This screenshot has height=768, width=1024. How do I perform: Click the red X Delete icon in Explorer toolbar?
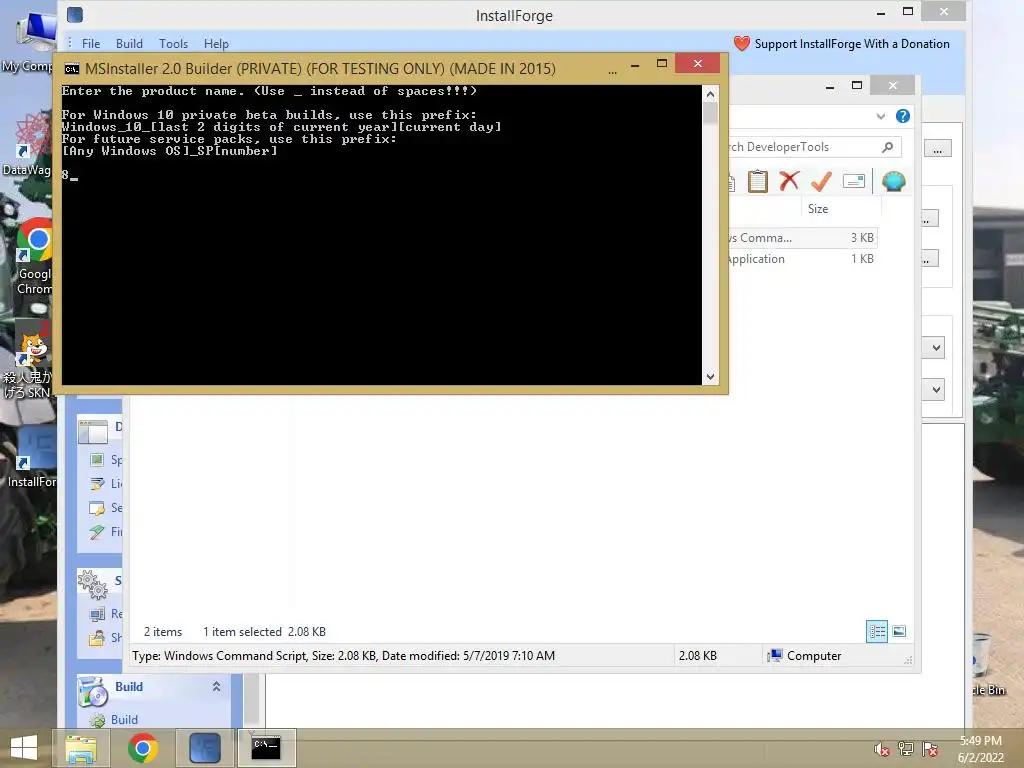click(x=789, y=180)
